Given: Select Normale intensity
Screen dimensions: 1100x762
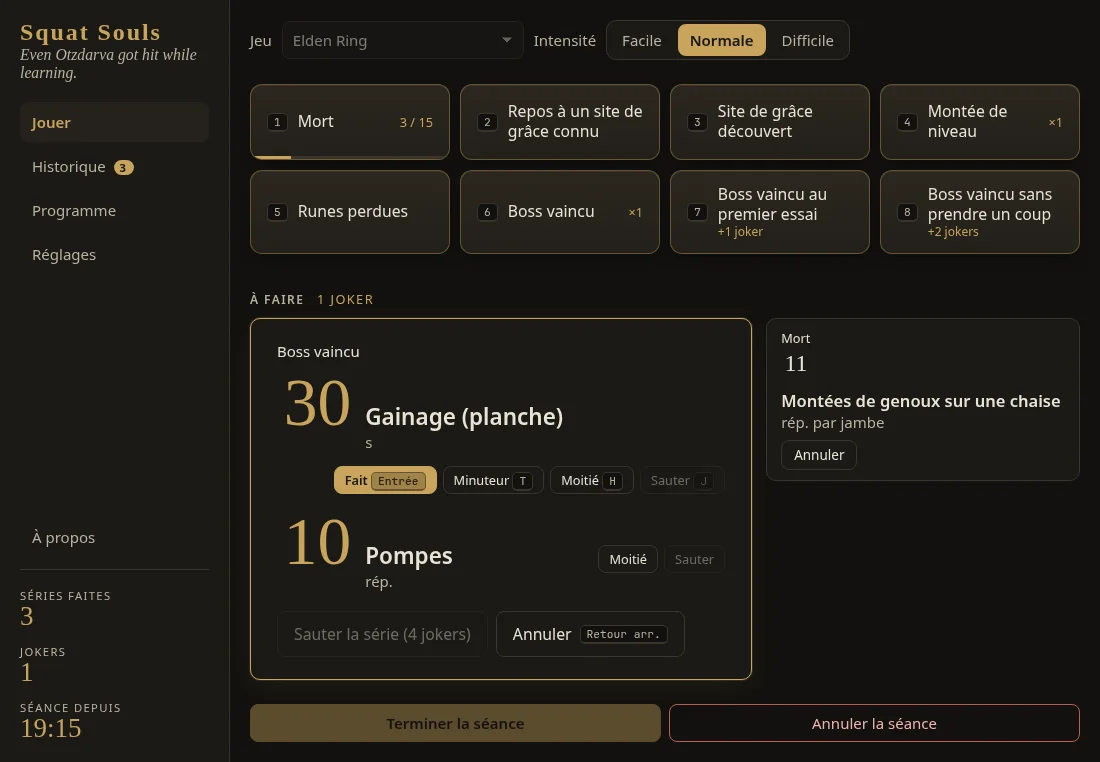Looking at the screenshot, I should pyautogui.click(x=721, y=41).
